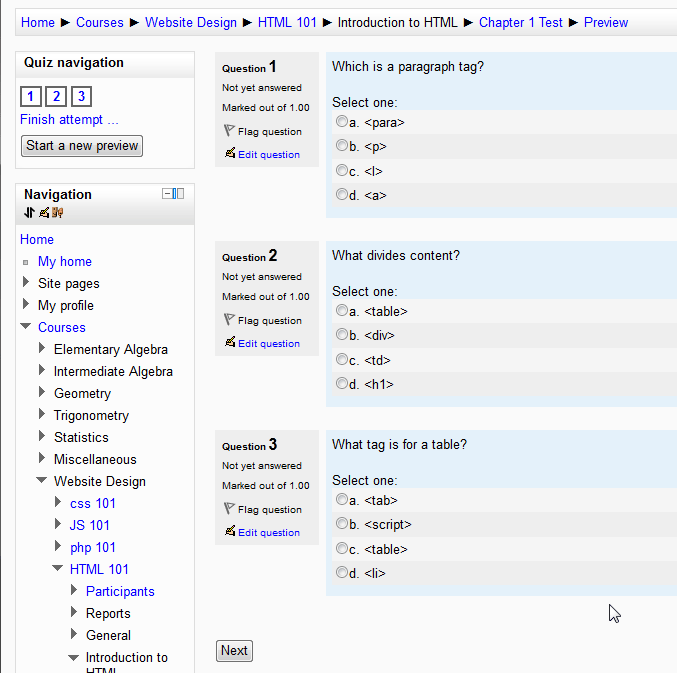Collapse the Courses tree node

tap(25, 327)
